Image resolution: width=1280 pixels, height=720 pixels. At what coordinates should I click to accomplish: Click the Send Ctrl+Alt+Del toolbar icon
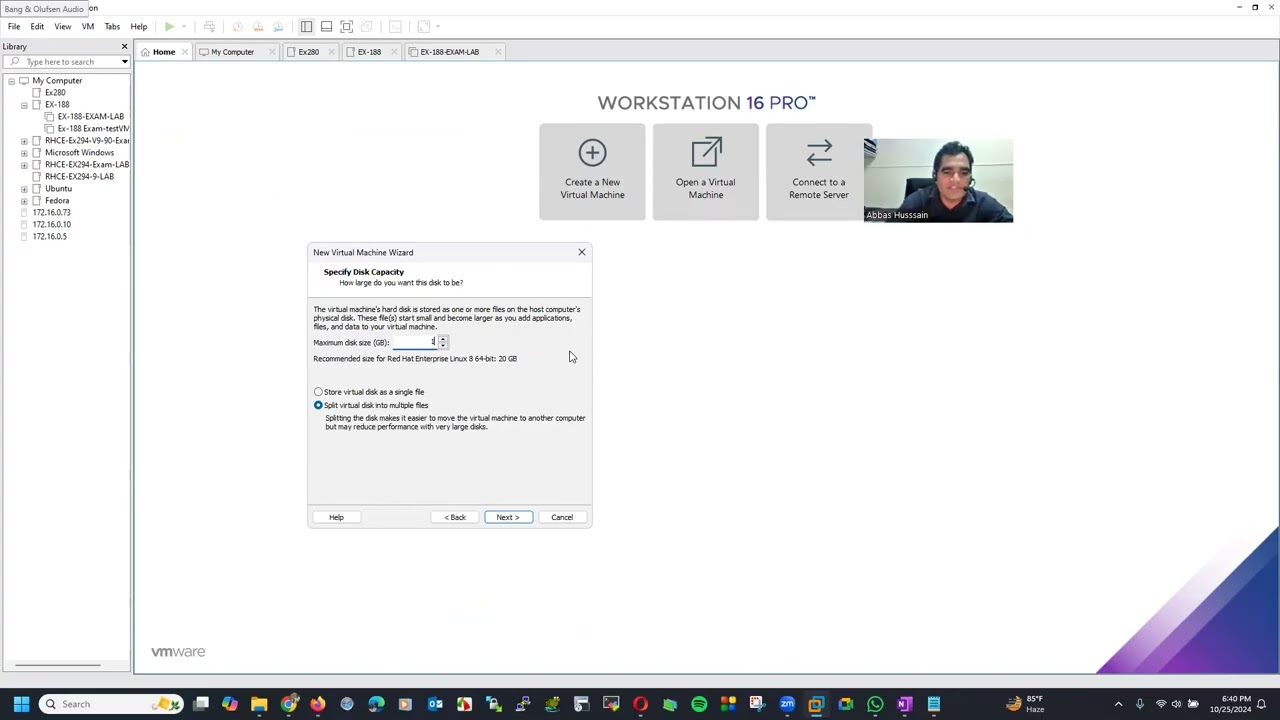point(209,26)
